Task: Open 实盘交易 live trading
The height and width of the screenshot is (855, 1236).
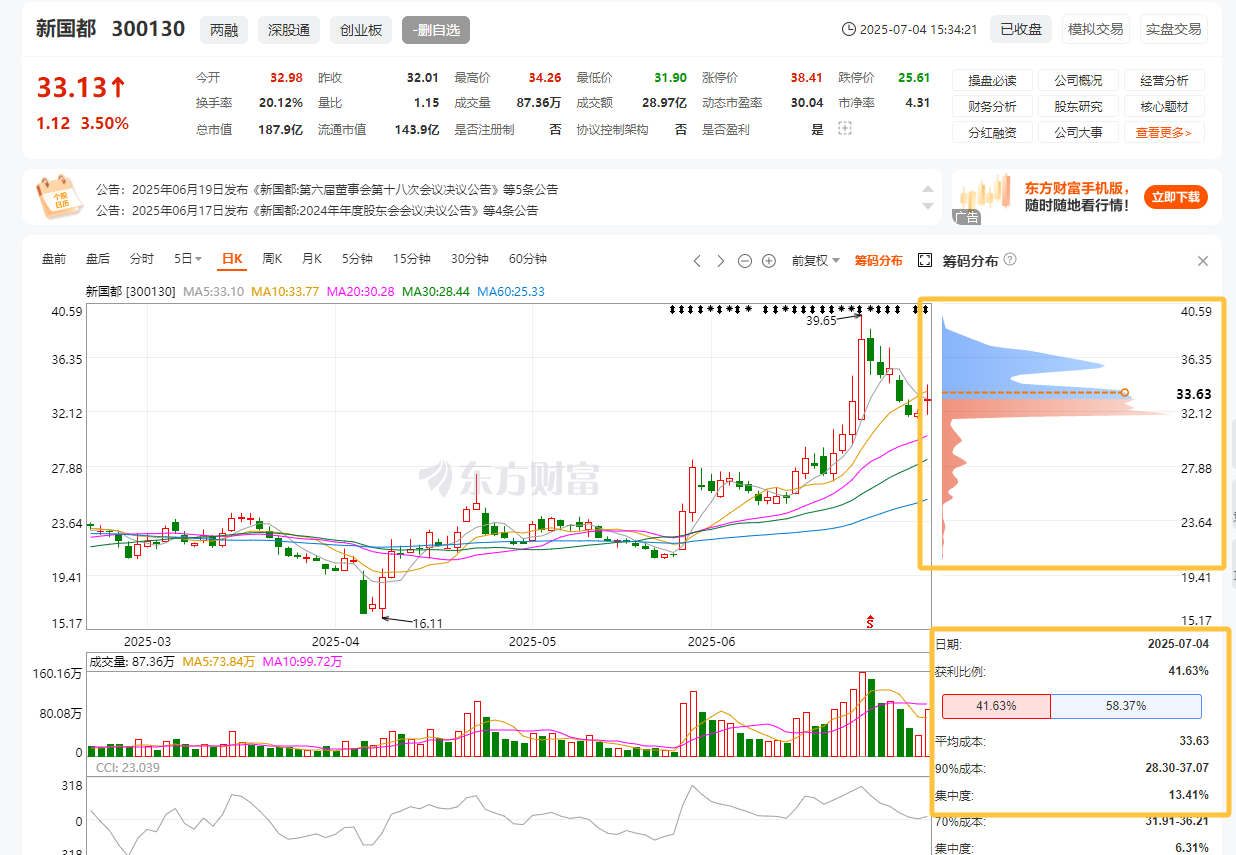Action: [x=1173, y=29]
